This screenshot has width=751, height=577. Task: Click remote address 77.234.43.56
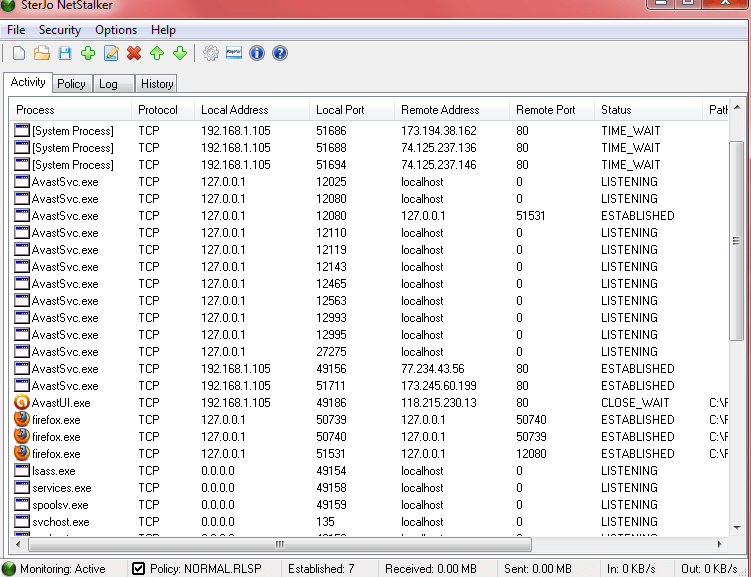coord(433,369)
